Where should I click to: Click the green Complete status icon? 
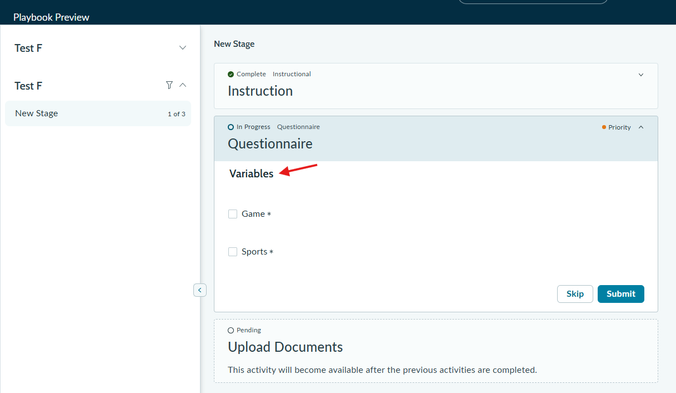(x=231, y=74)
